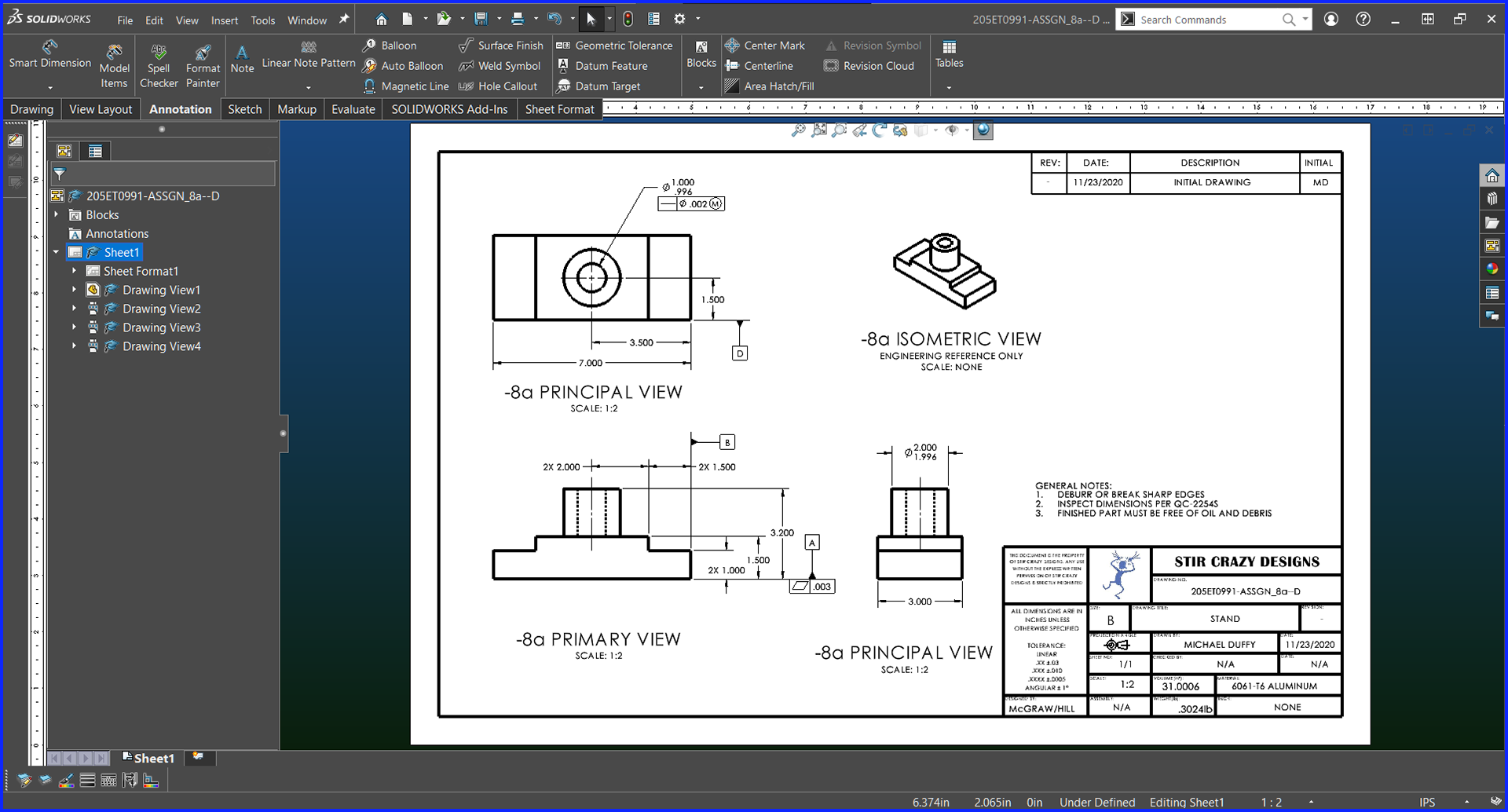Click IPS units in status bar

(x=1427, y=802)
